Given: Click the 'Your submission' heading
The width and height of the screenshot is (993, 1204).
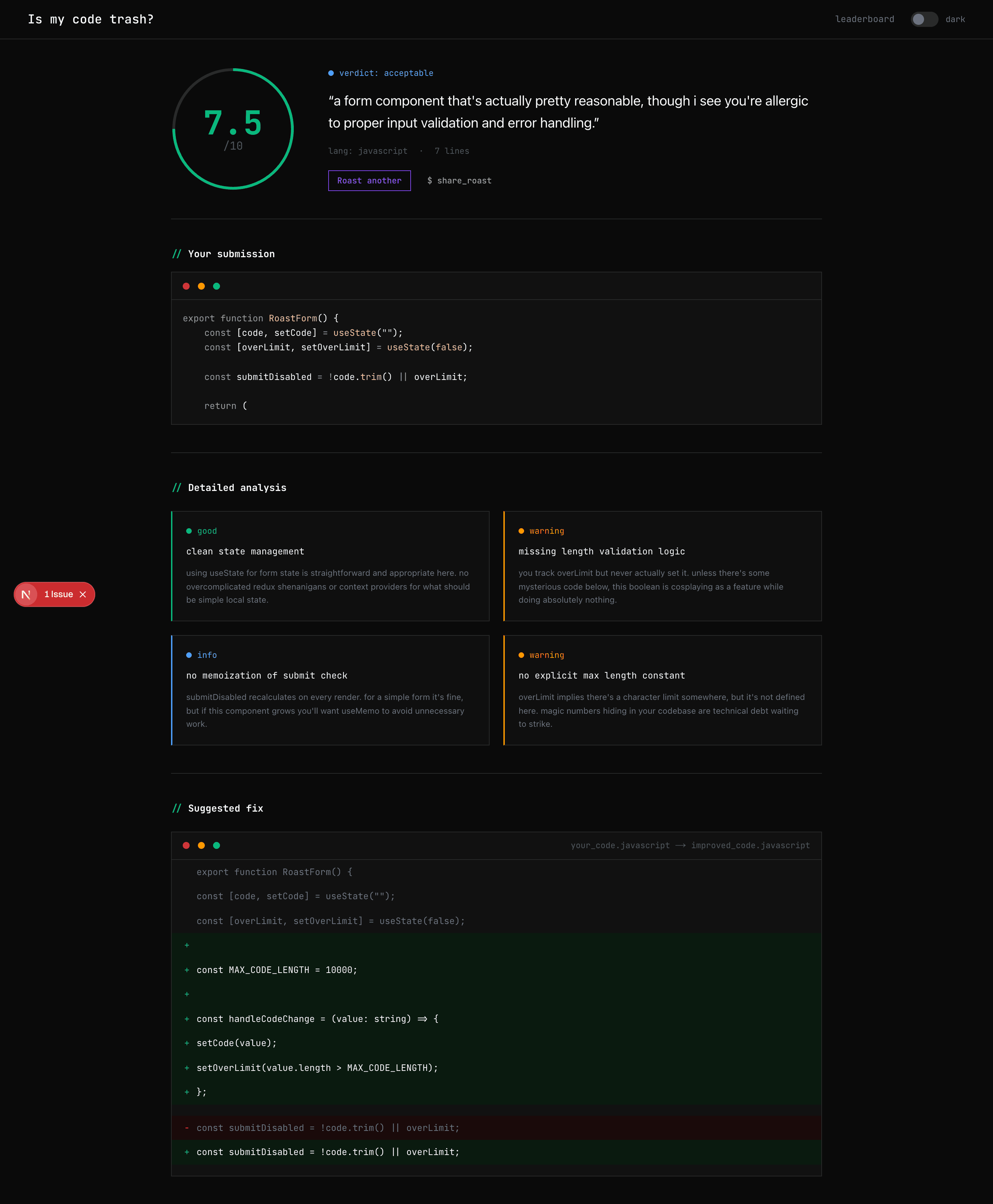Looking at the screenshot, I should [224, 254].
